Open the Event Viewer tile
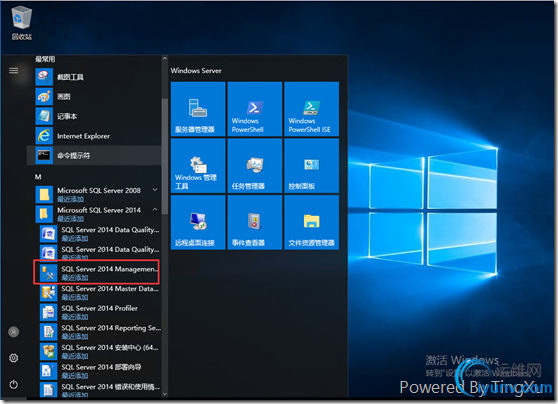 255,222
